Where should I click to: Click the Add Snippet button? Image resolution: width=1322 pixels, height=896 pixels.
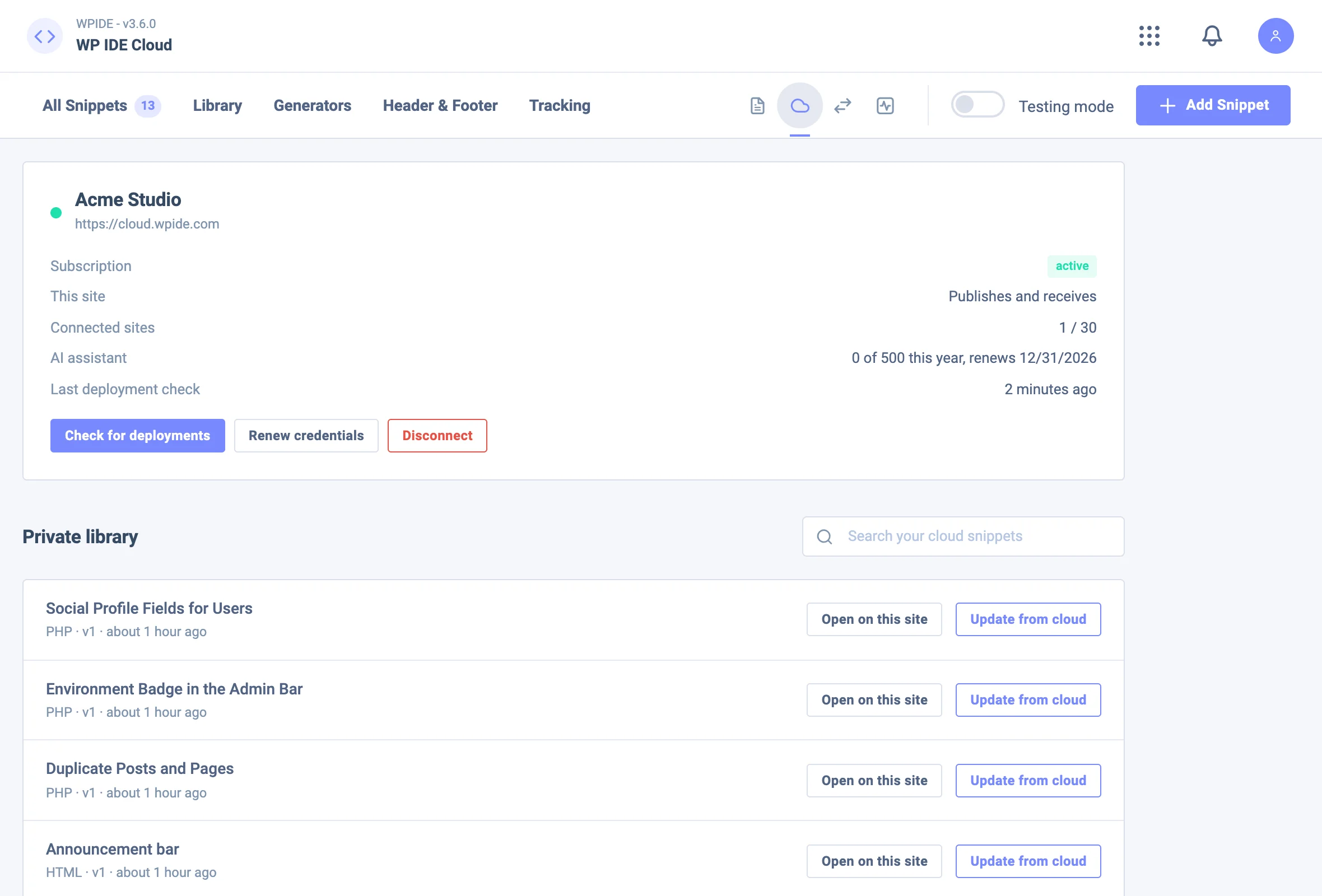click(x=1213, y=105)
